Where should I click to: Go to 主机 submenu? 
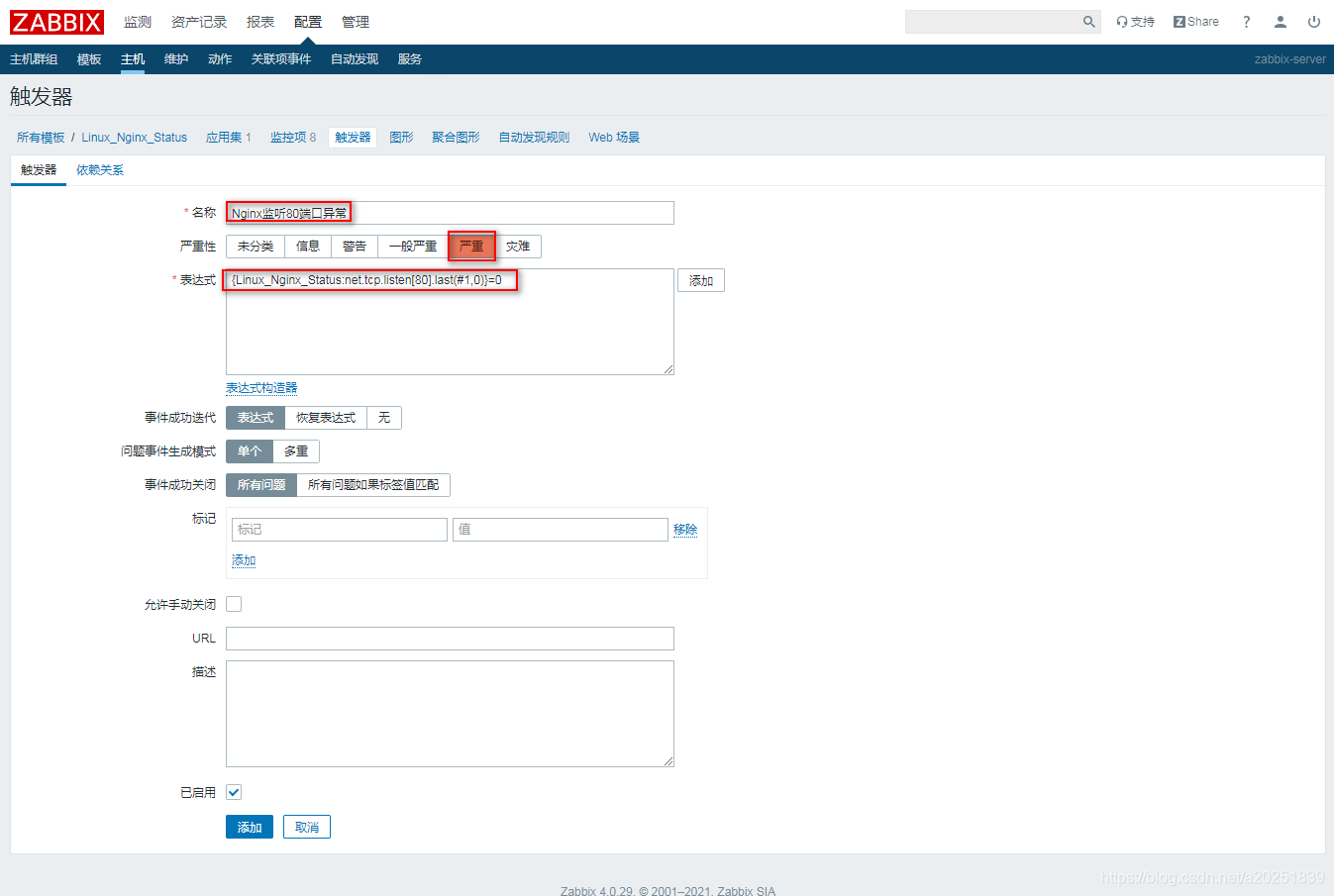point(133,59)
